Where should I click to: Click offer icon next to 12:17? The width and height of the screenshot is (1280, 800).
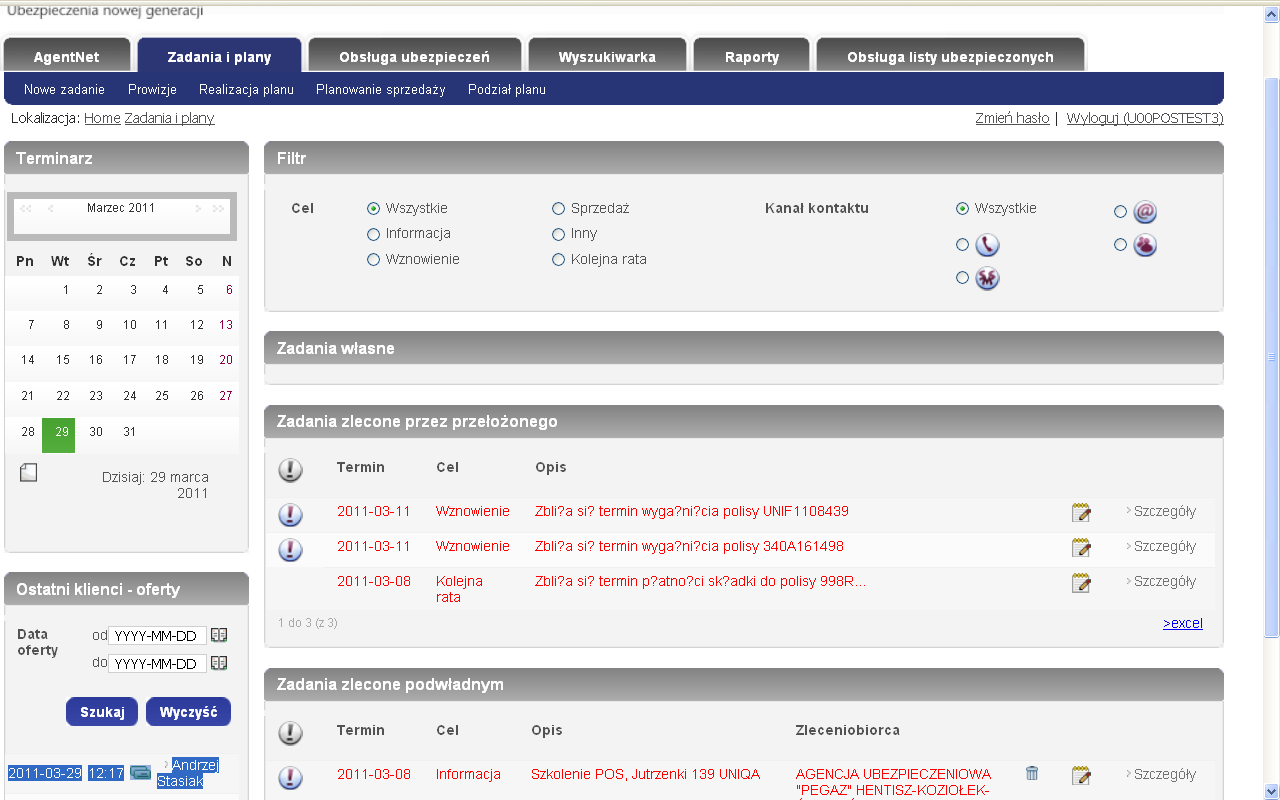(140, 773)
